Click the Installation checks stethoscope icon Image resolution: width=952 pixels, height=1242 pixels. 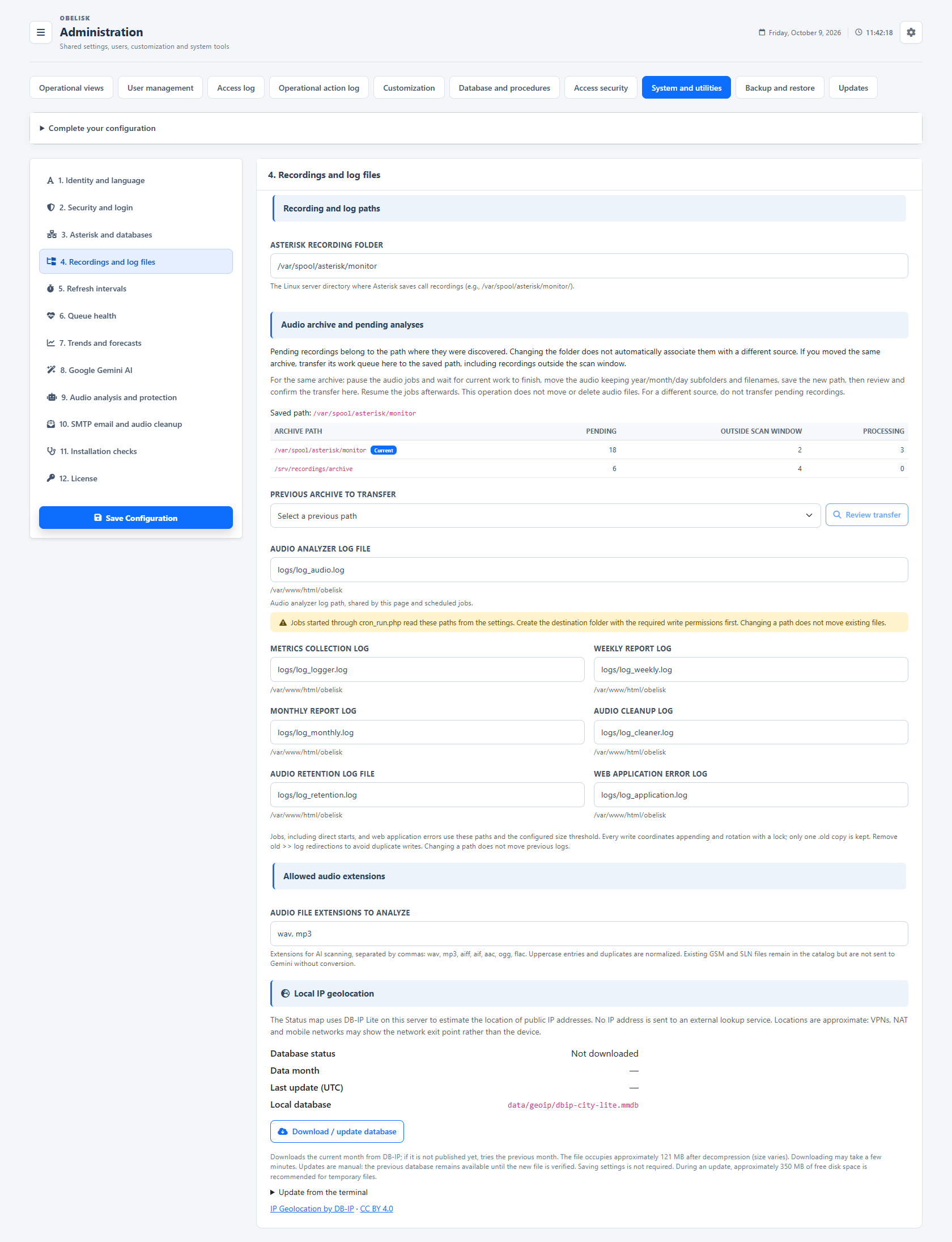(52, 451)
